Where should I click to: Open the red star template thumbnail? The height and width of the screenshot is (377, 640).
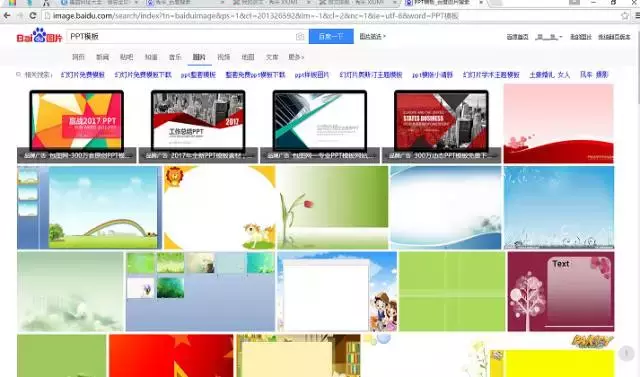(171, 355)
